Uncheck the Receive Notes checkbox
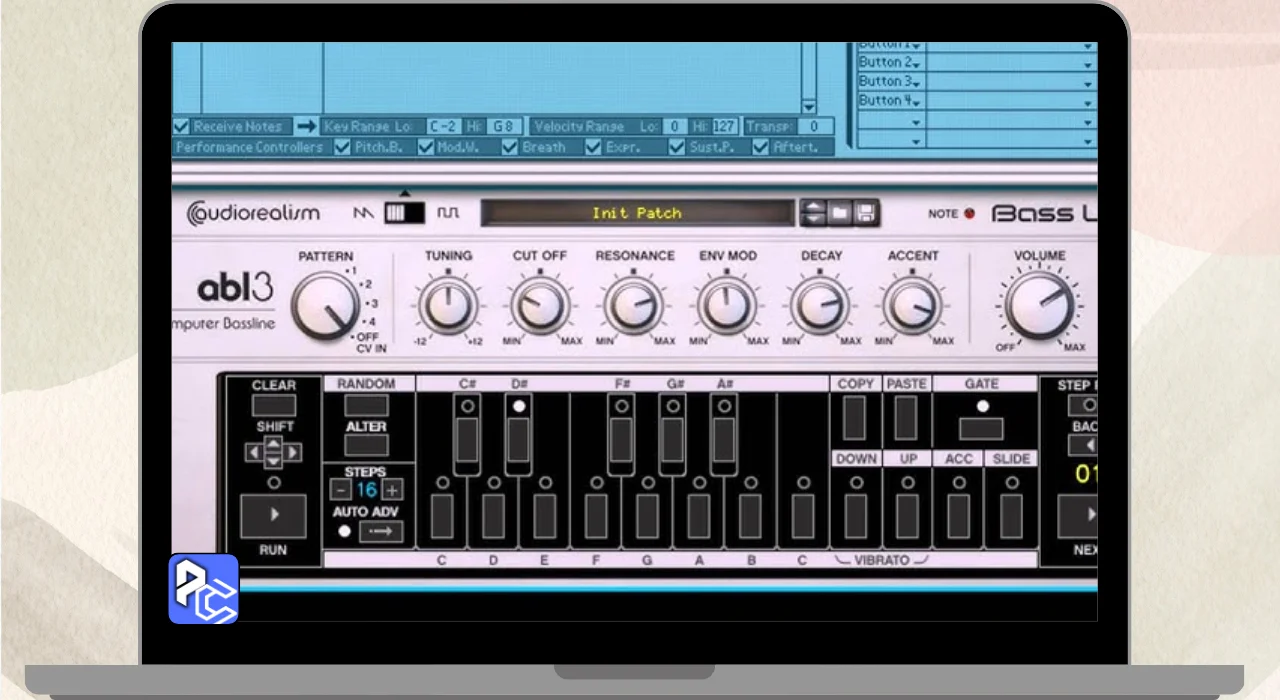This screenshot has width=1280, height=700. 181,127
